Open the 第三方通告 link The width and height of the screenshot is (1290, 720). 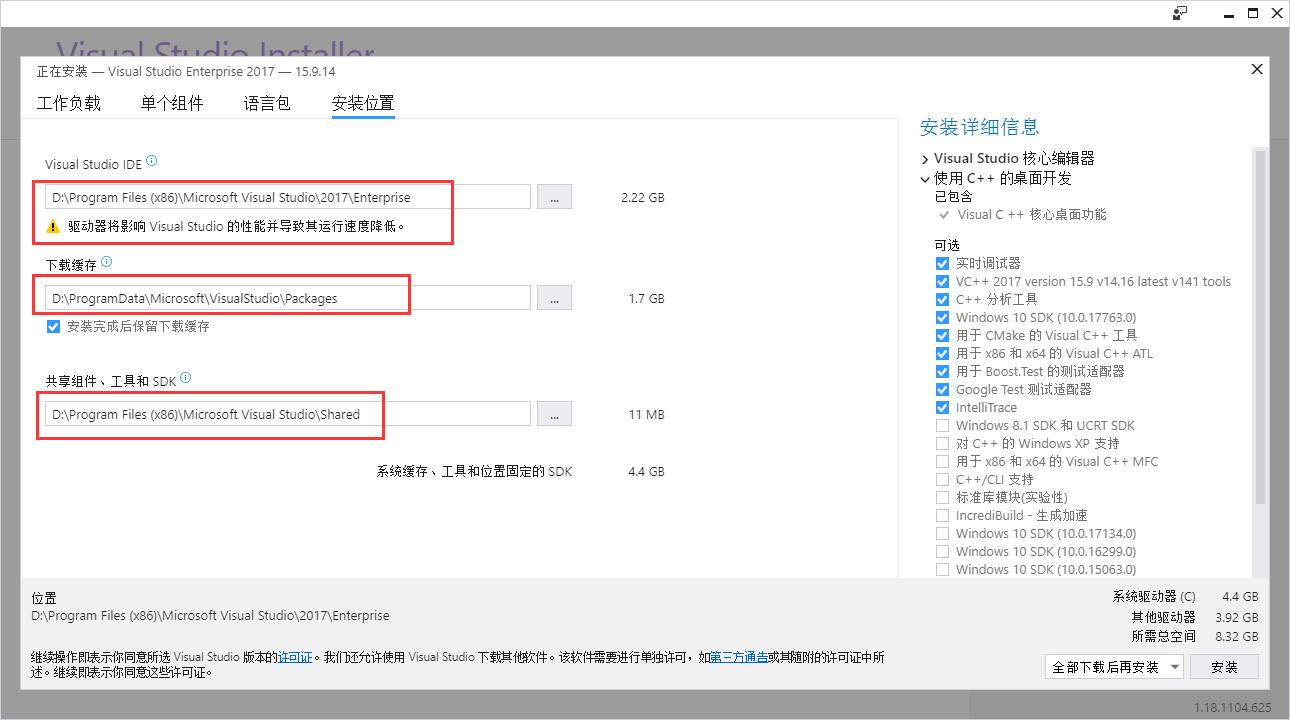coord(739,657)
